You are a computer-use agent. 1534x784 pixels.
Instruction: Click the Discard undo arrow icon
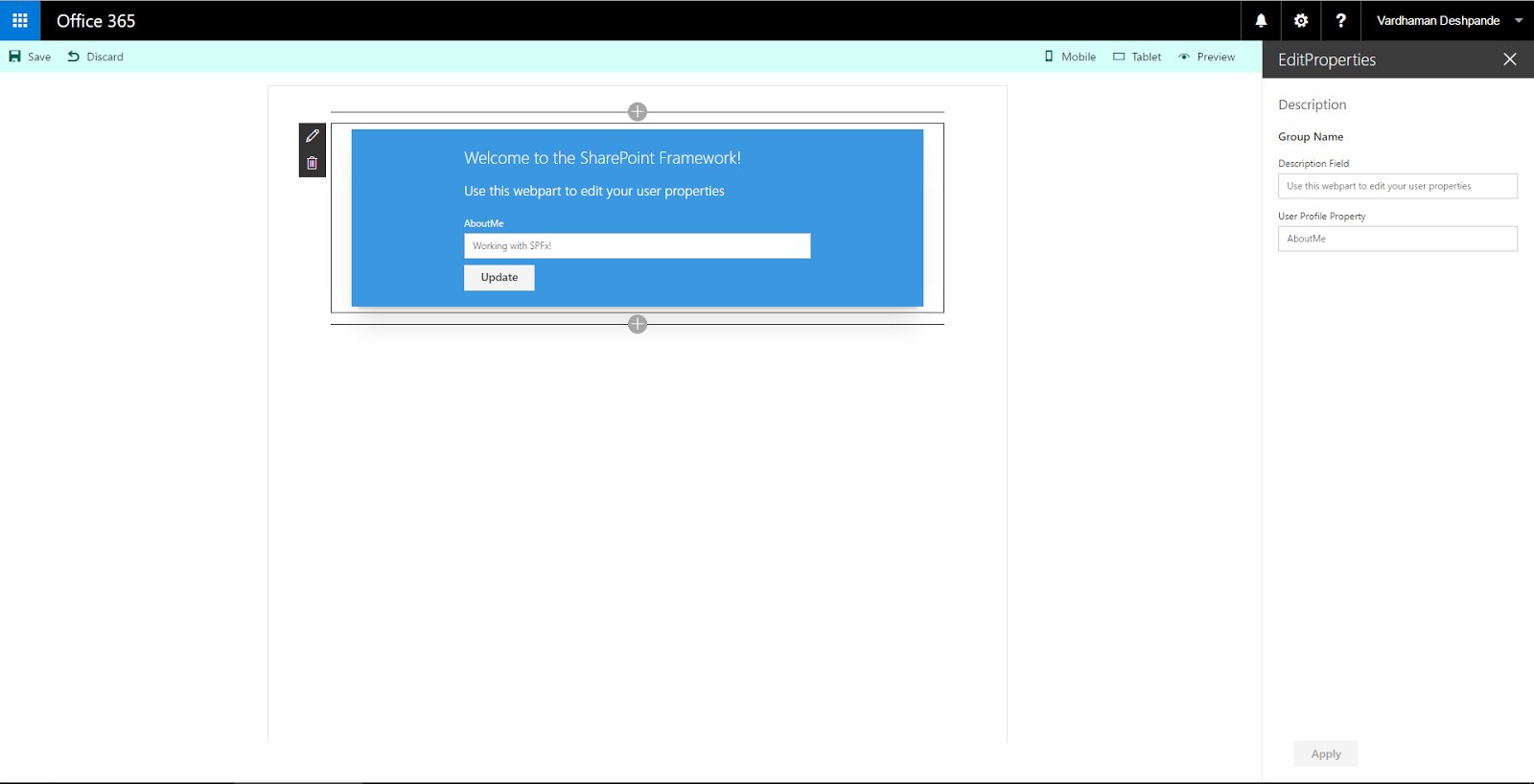coord(74,57)
